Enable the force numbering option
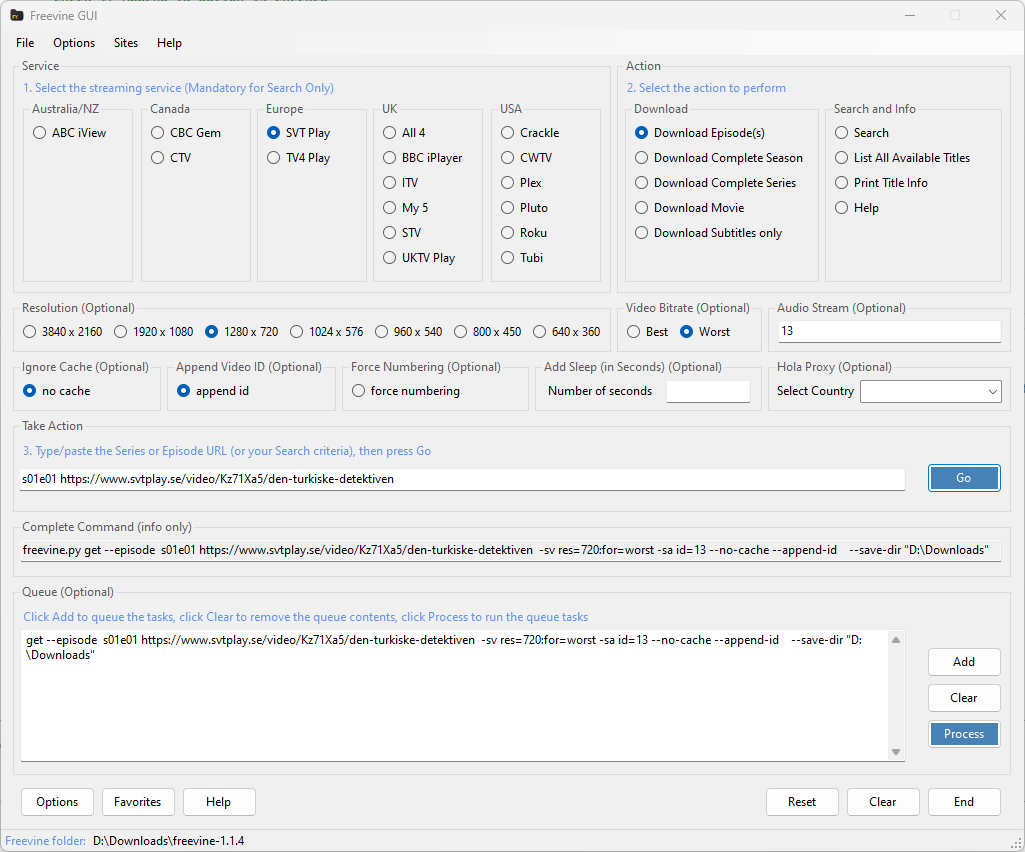 click(359, 391)
